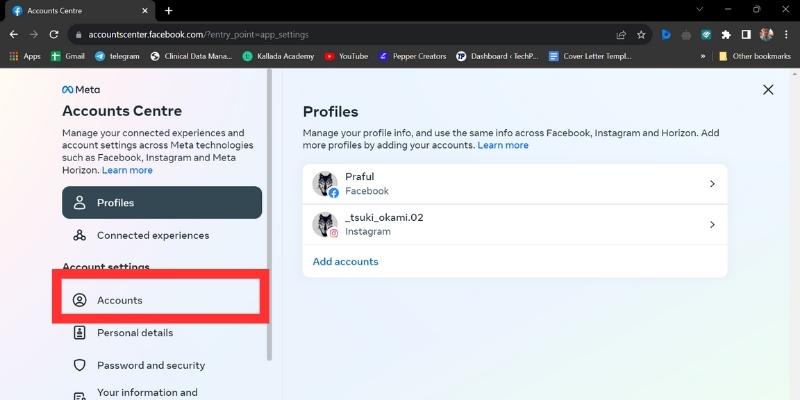The width and height of the screenshot is (800, 400).
Task: Click the address bar URL
Action: [x=198, y=35]
